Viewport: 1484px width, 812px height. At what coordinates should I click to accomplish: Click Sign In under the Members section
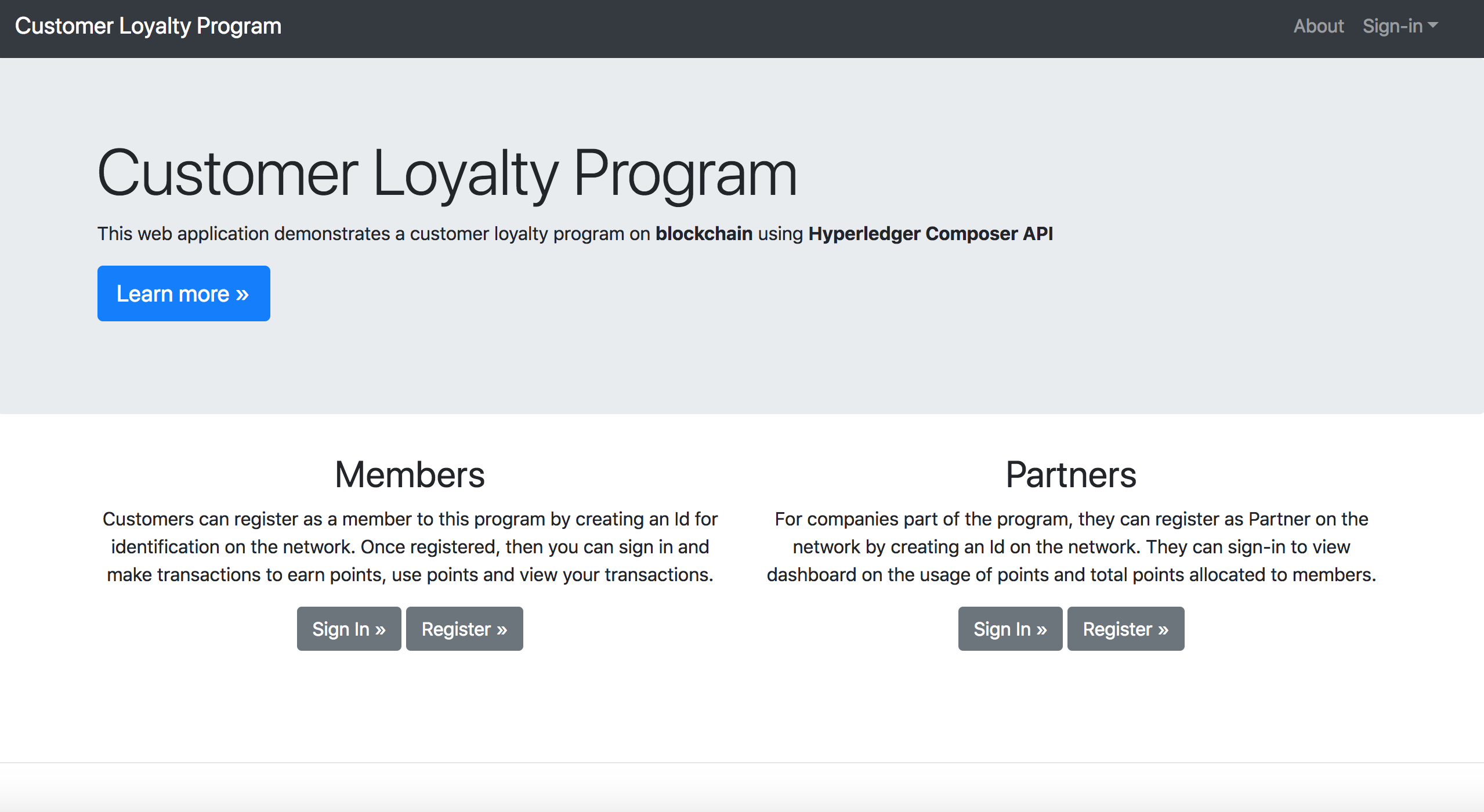tap(349, 629)
